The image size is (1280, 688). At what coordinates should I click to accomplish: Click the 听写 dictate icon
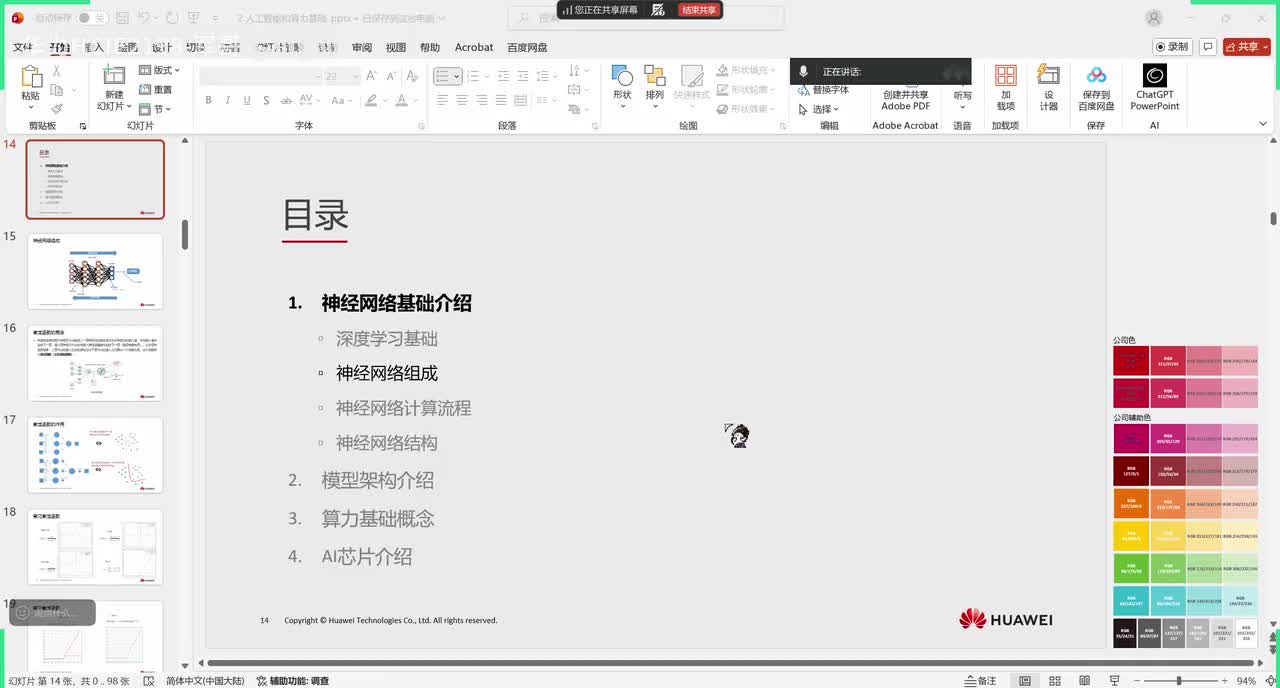coord(962,96)
